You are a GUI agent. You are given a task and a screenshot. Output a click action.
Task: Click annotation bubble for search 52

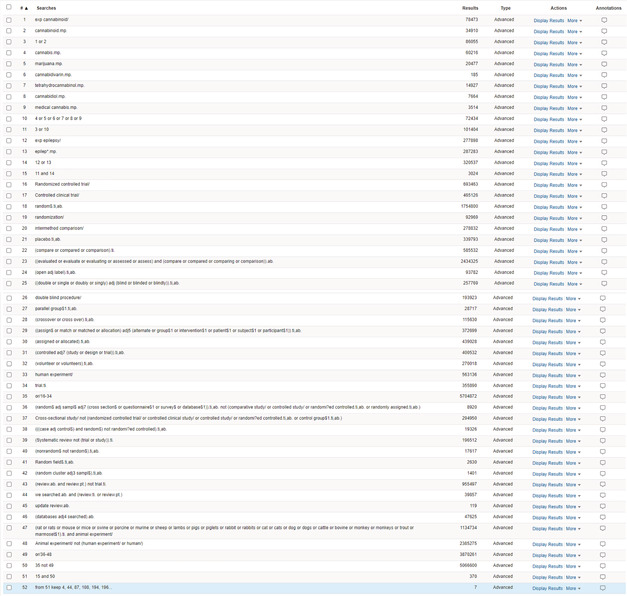tap(603, 588)
